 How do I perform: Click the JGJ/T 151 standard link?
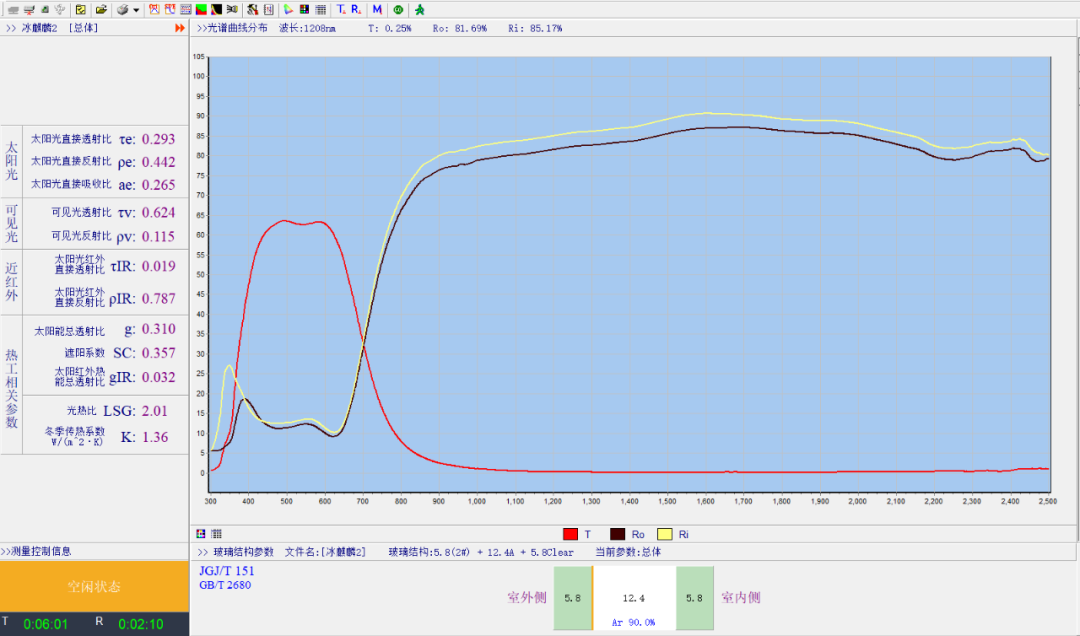point(227,571)
